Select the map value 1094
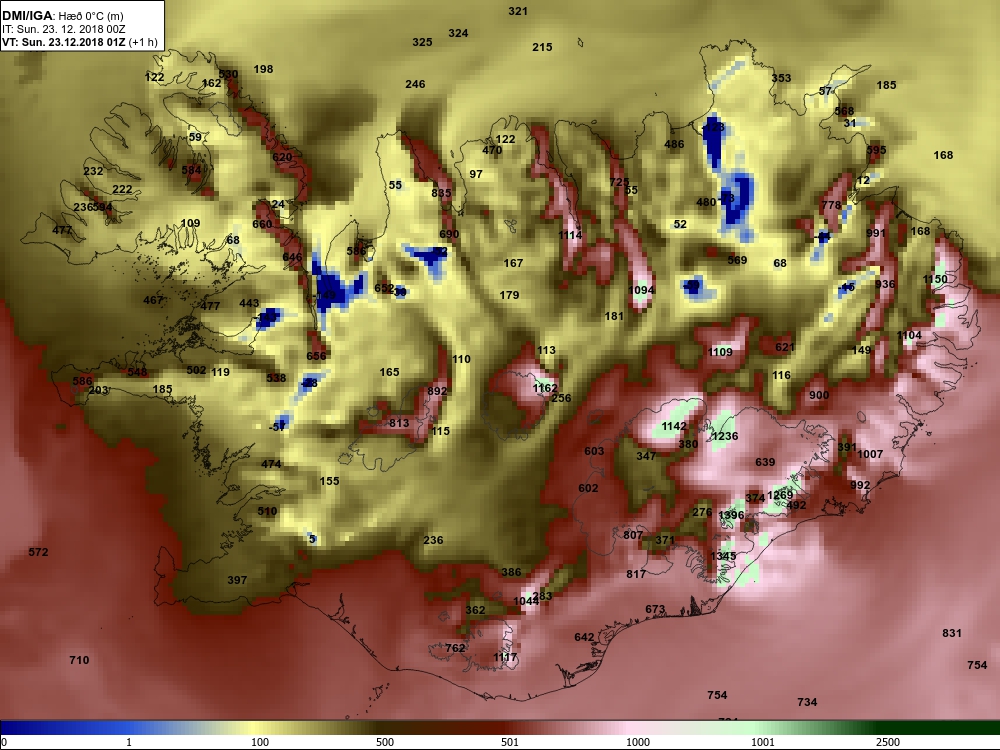1000x750 pixels. tap(642, 290)
